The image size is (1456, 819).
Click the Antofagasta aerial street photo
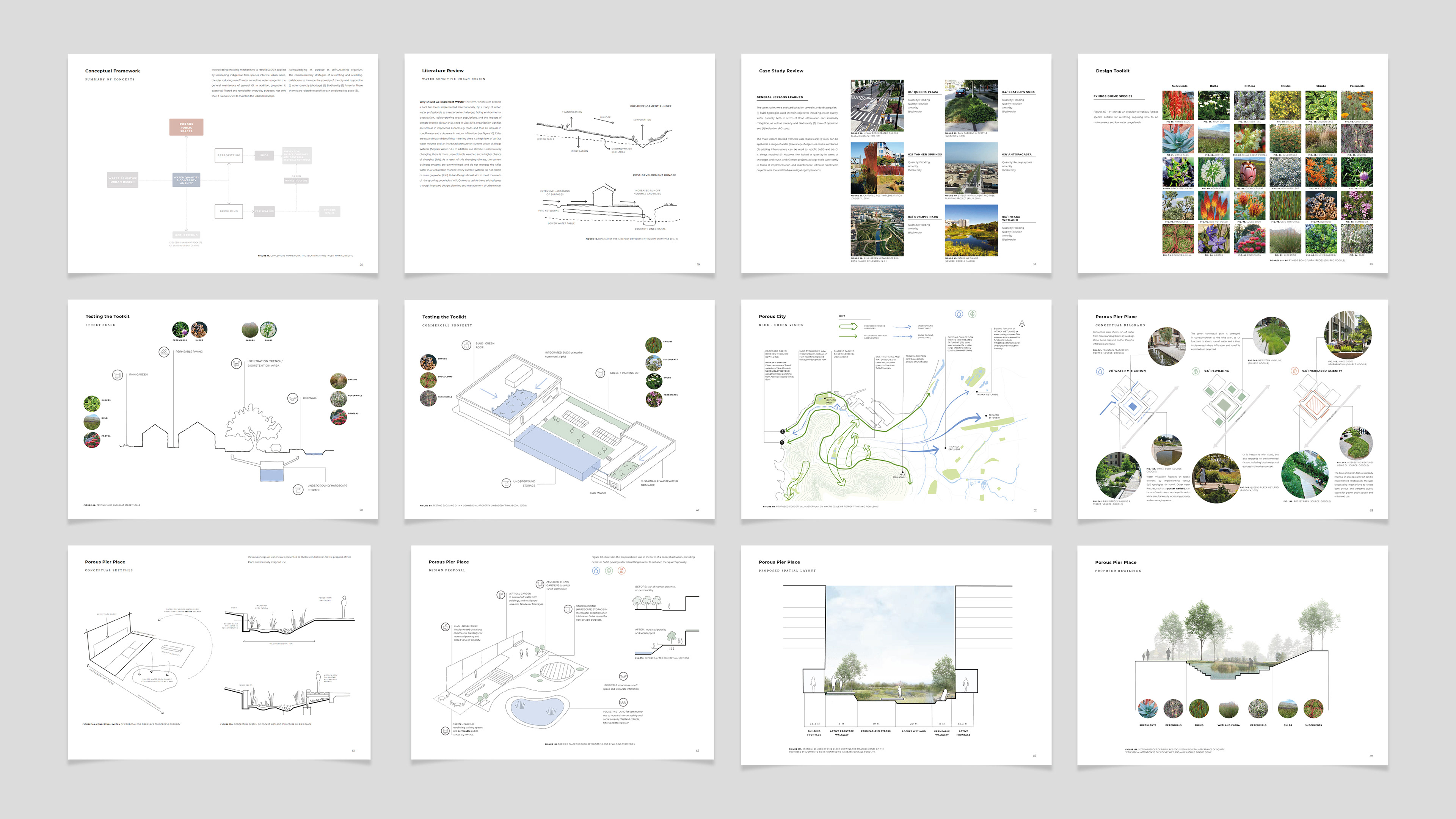(971, 168)
